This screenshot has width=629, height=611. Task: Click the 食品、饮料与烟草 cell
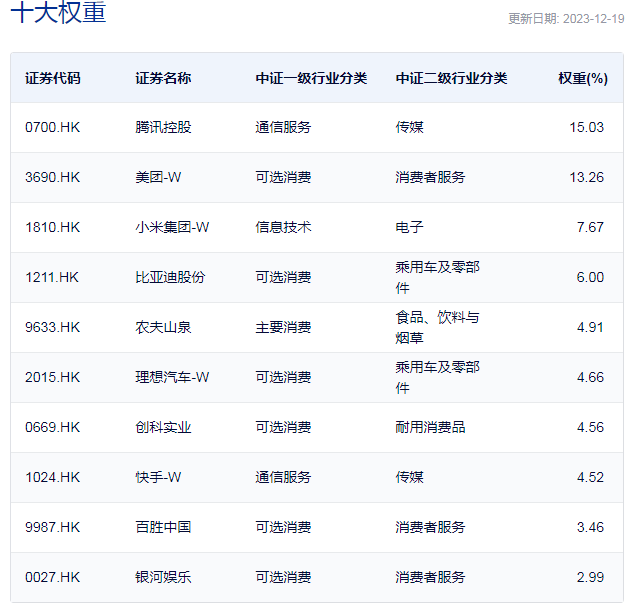tap(437, 327)
